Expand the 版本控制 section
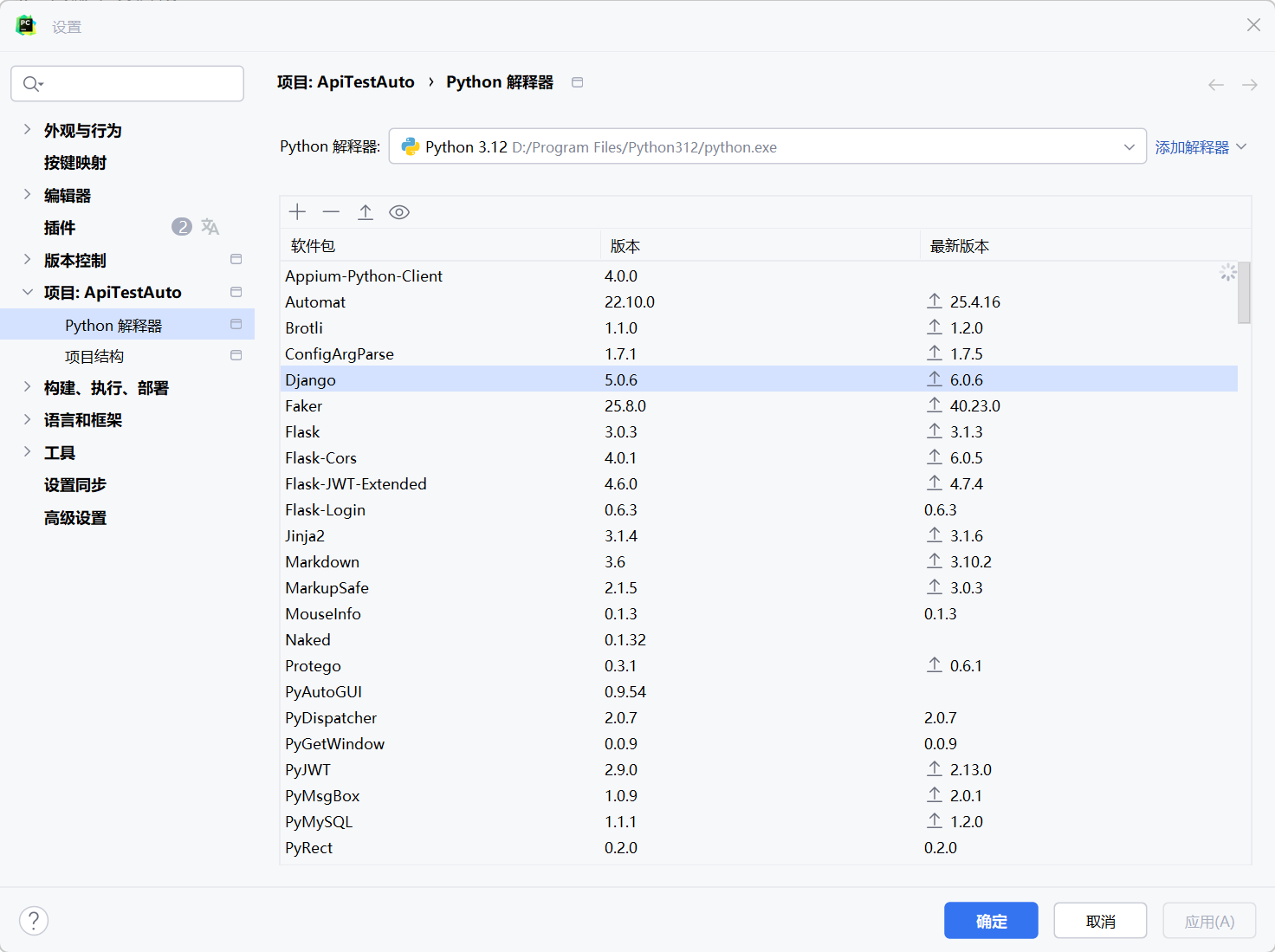1275x952 pixels. 27,260
